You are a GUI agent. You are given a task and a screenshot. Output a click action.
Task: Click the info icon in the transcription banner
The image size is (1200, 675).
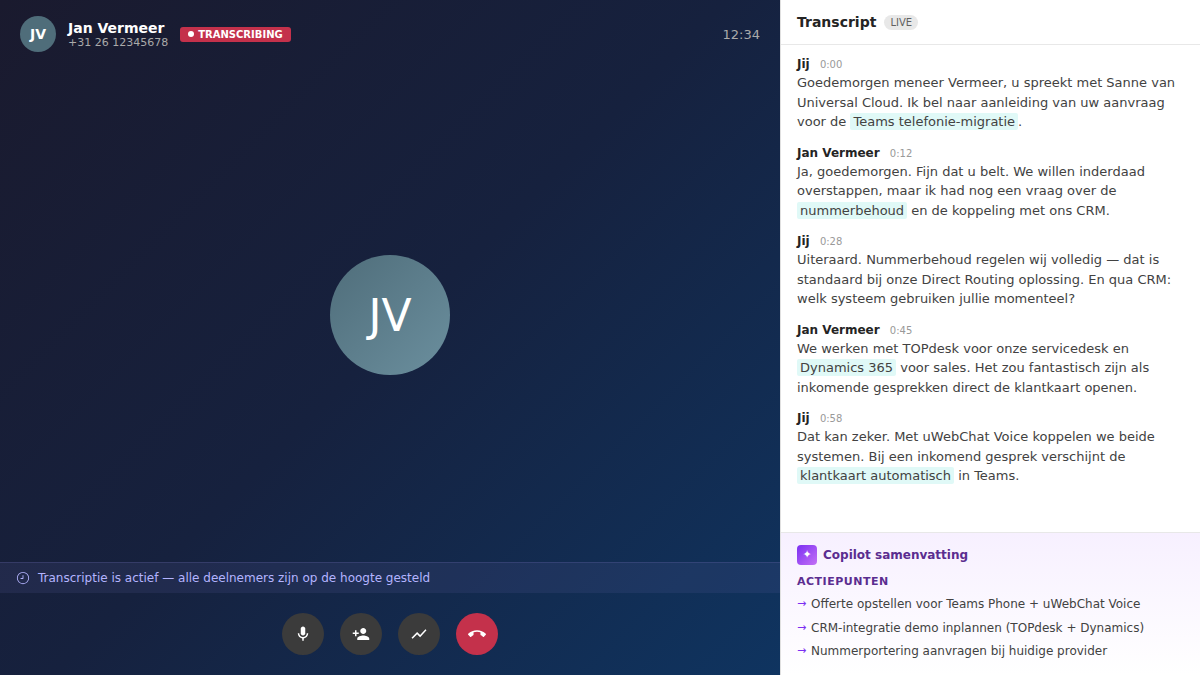coord(22,577)
